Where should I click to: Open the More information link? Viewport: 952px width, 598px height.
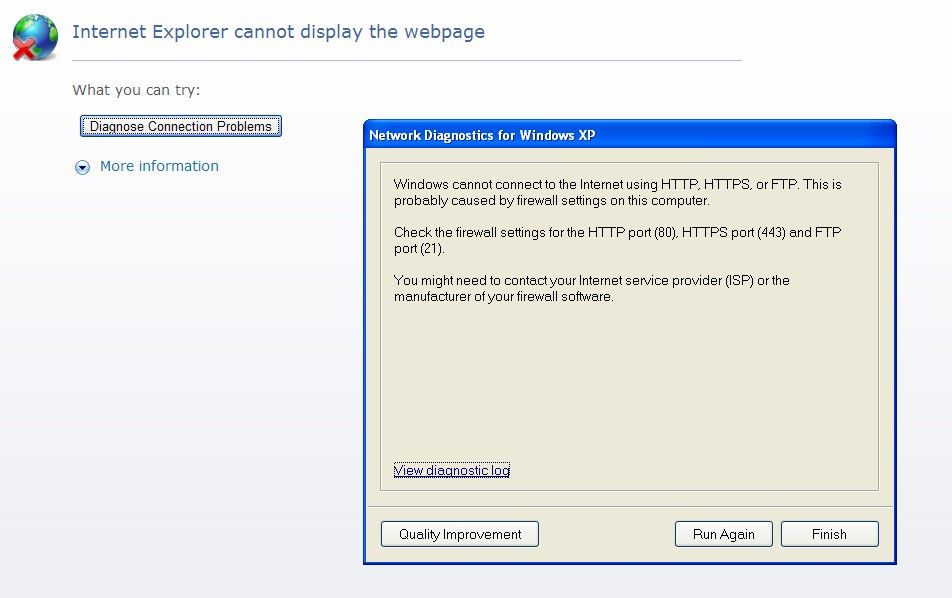(x=159, y=166)
